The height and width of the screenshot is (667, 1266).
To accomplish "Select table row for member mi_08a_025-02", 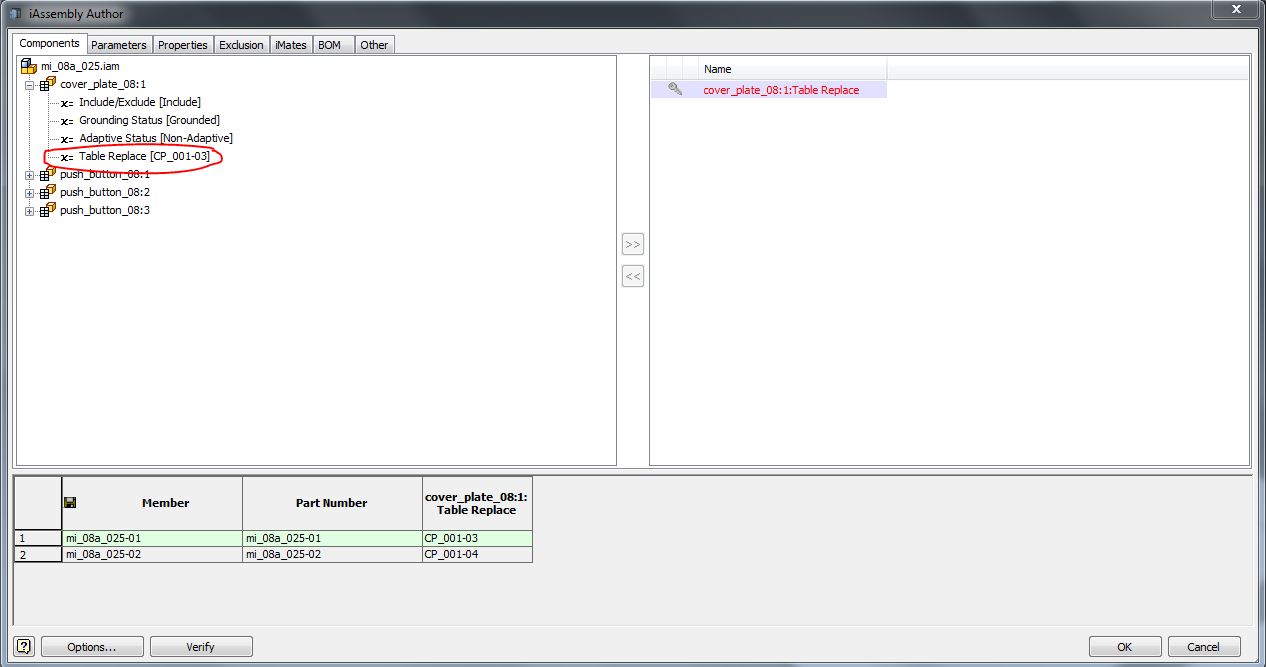I will pyautogui.click(x=150, y=553).
